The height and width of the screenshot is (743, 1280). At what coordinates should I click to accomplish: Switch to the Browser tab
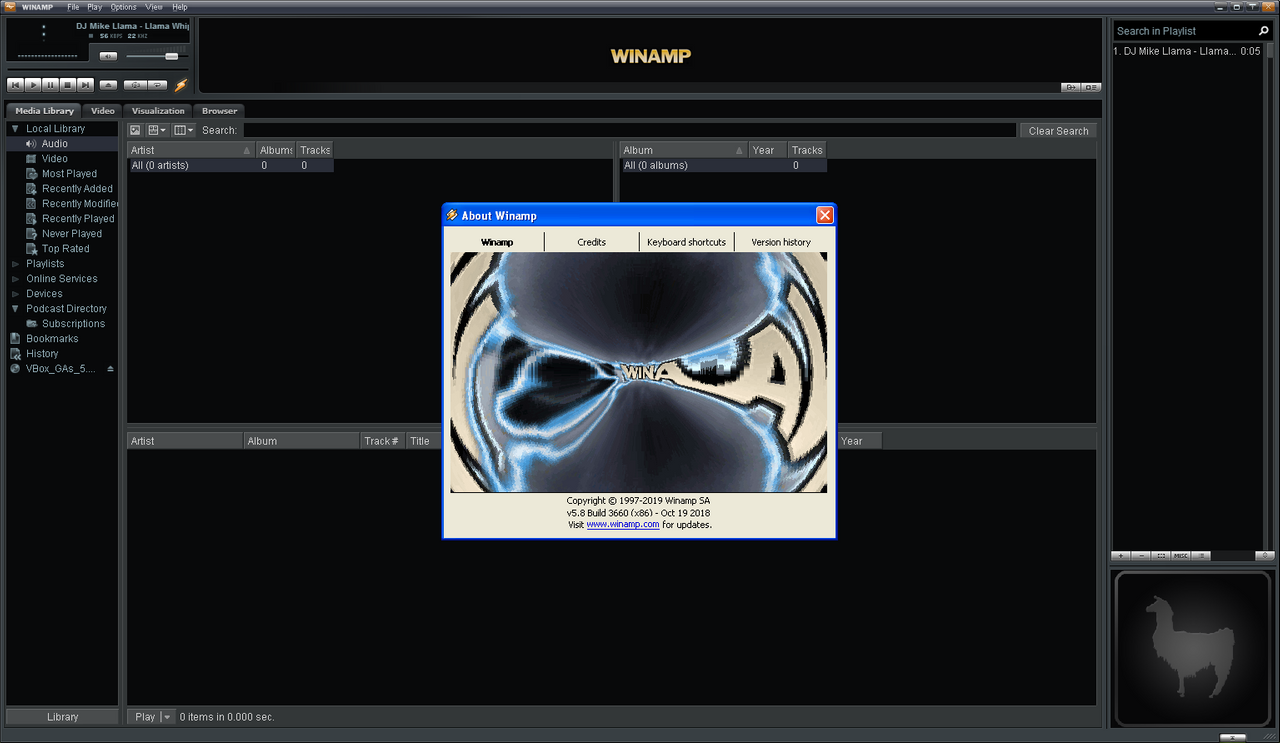(219, 111)
